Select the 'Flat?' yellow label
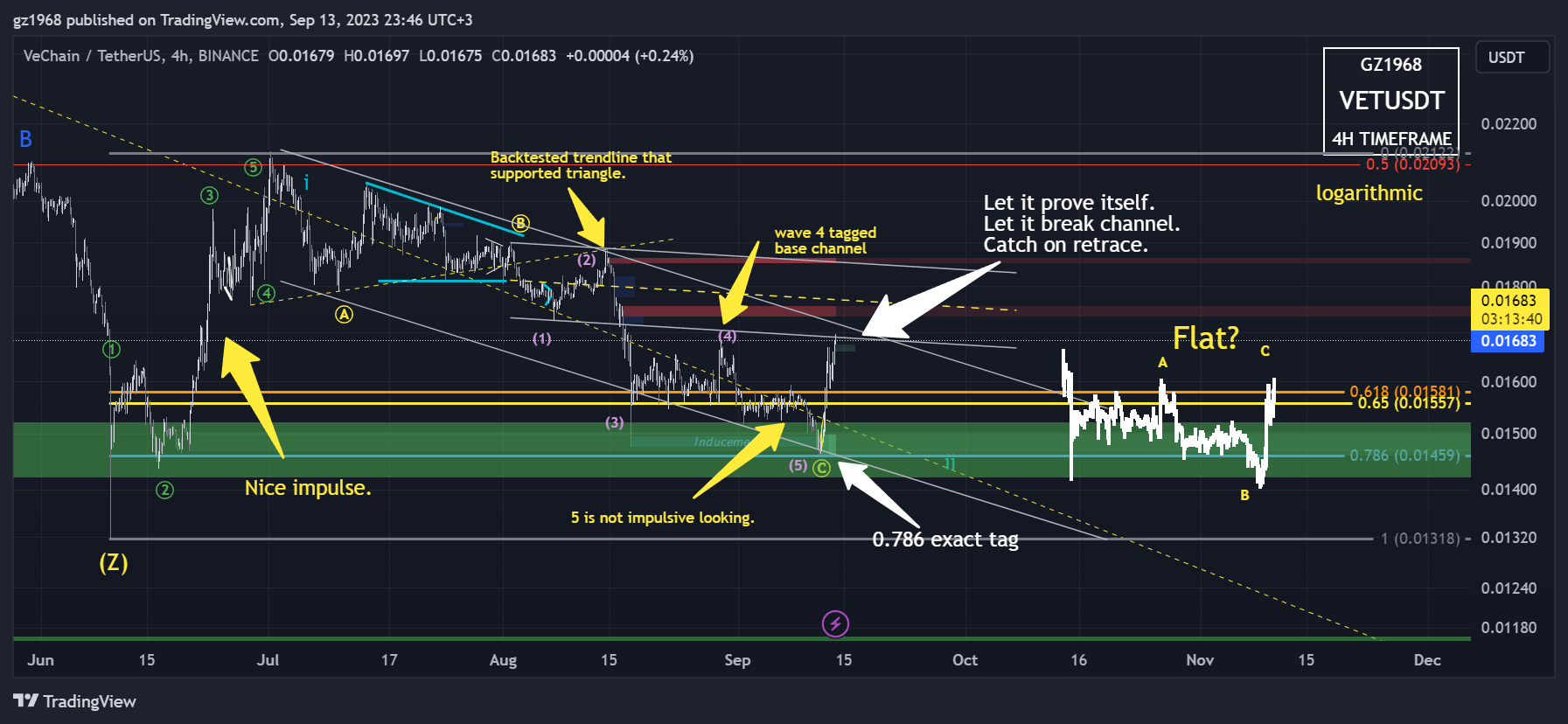 click(x=1206, y=338)
